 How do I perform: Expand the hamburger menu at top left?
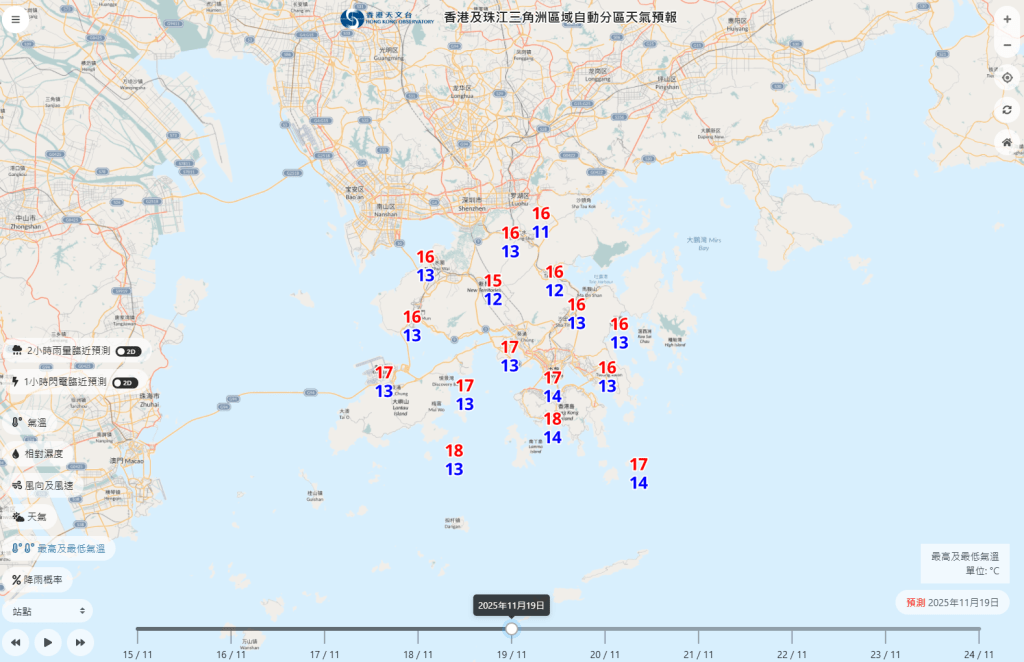pyautogui.click(x=15, y=19)
